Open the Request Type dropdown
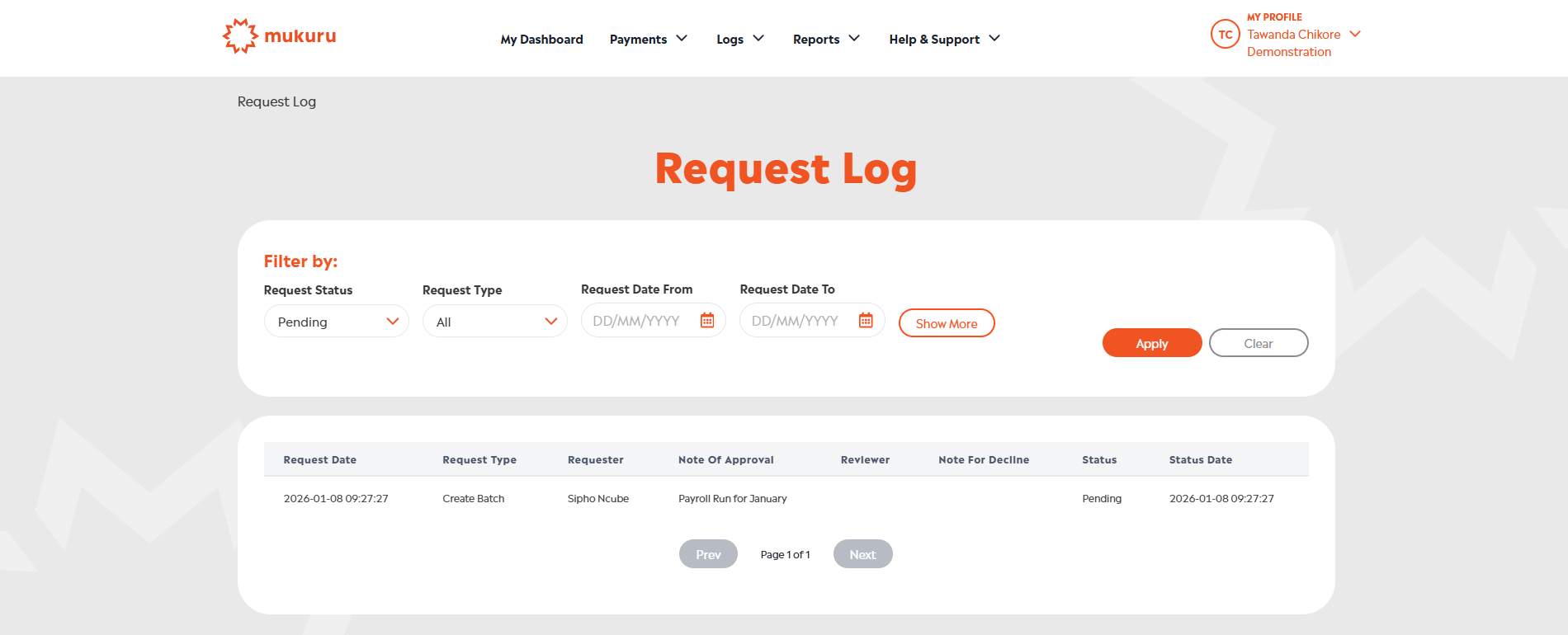1568x635 pixels. 495,321
